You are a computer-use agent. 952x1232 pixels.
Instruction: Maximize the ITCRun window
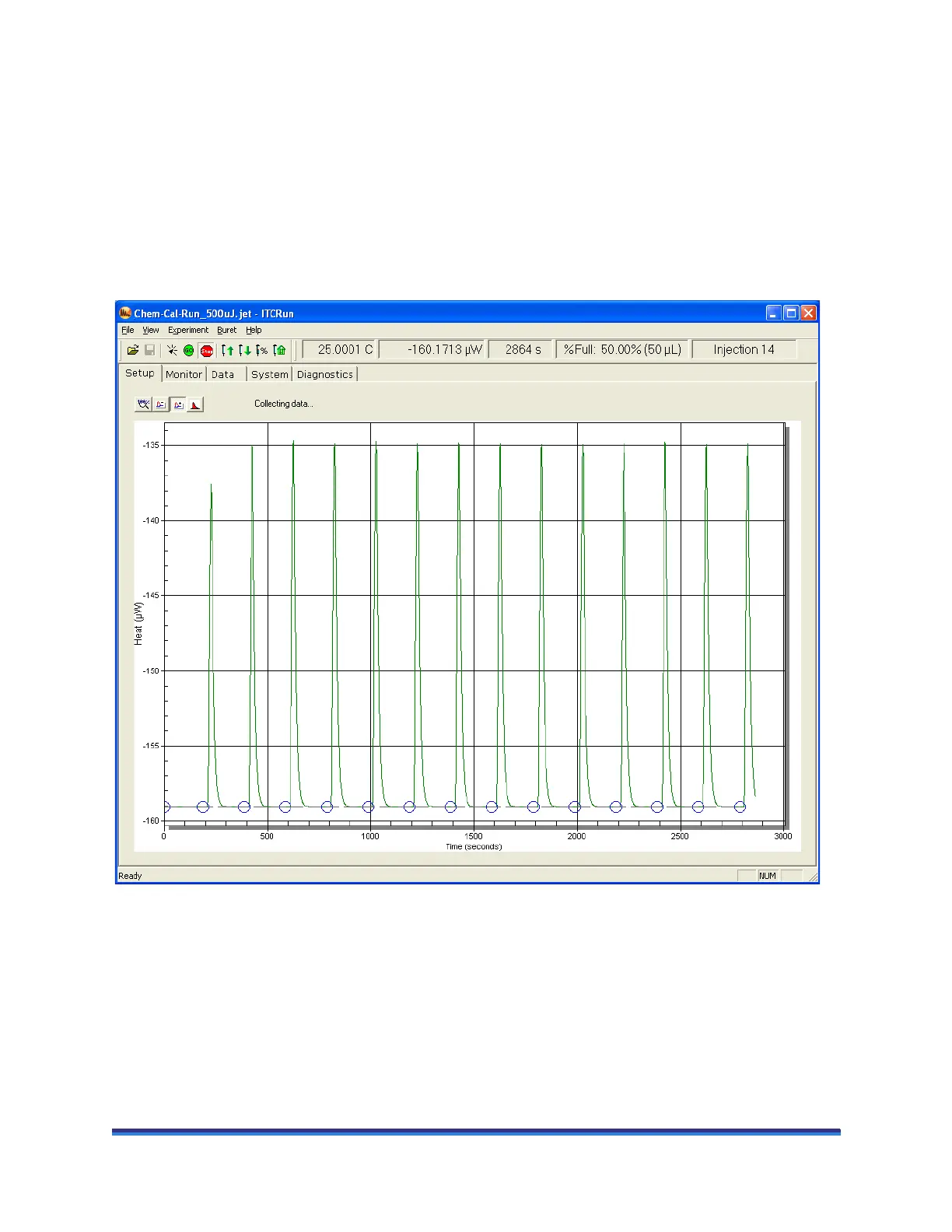(791, 313)
